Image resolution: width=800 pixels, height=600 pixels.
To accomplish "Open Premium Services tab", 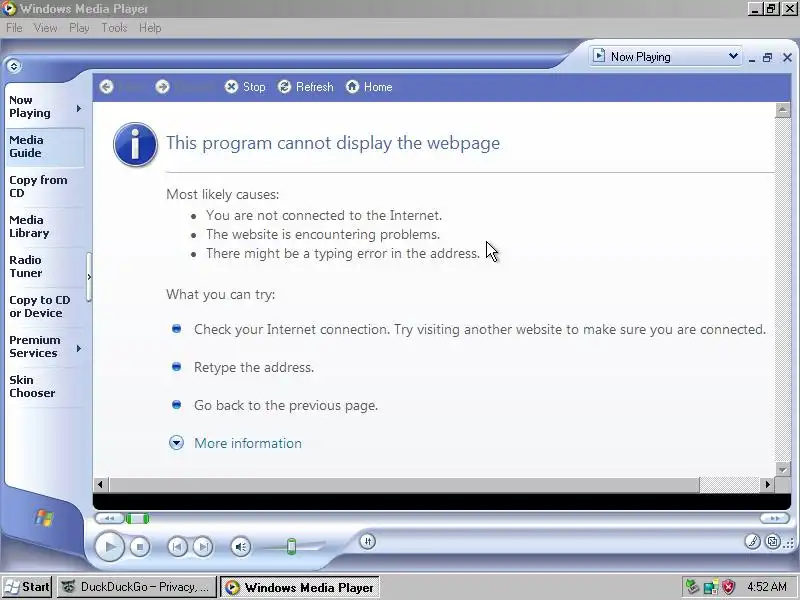I will tap(35, 346).
